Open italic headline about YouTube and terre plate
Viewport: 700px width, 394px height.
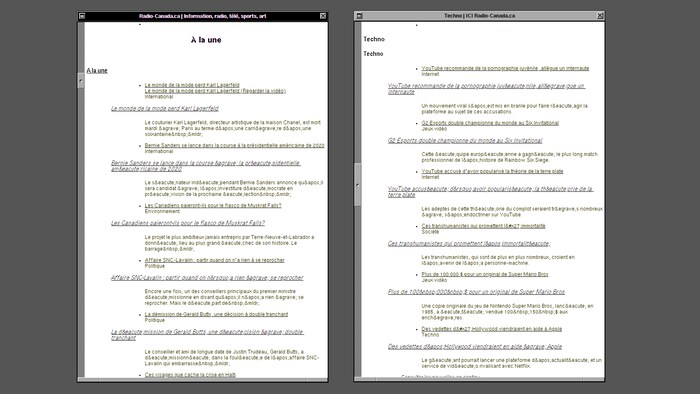click(x=490, y=192)
